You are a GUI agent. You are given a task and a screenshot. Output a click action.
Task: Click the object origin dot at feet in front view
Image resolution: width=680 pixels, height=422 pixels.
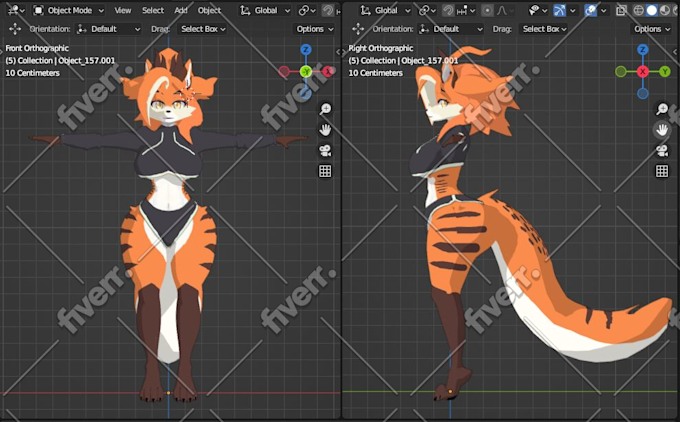(x=168, y=393)
